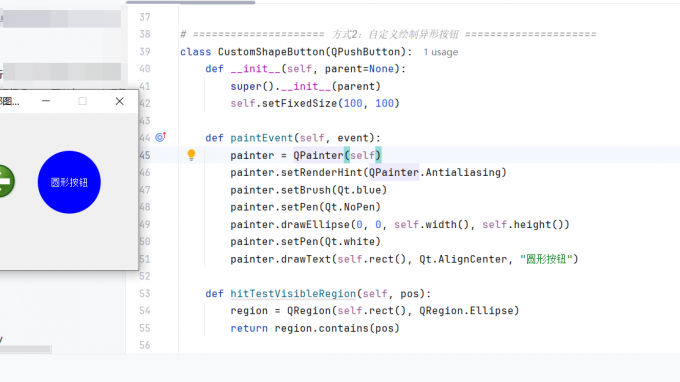Click the scrollbar at the bottom-left panel

tap(26, 349)
